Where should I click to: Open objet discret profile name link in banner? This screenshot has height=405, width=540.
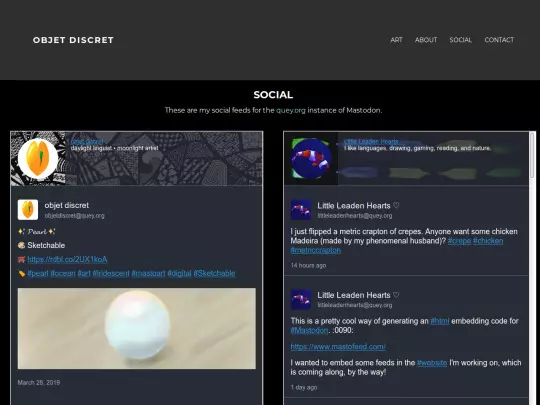pyautogui.click(x=87, y=142)
